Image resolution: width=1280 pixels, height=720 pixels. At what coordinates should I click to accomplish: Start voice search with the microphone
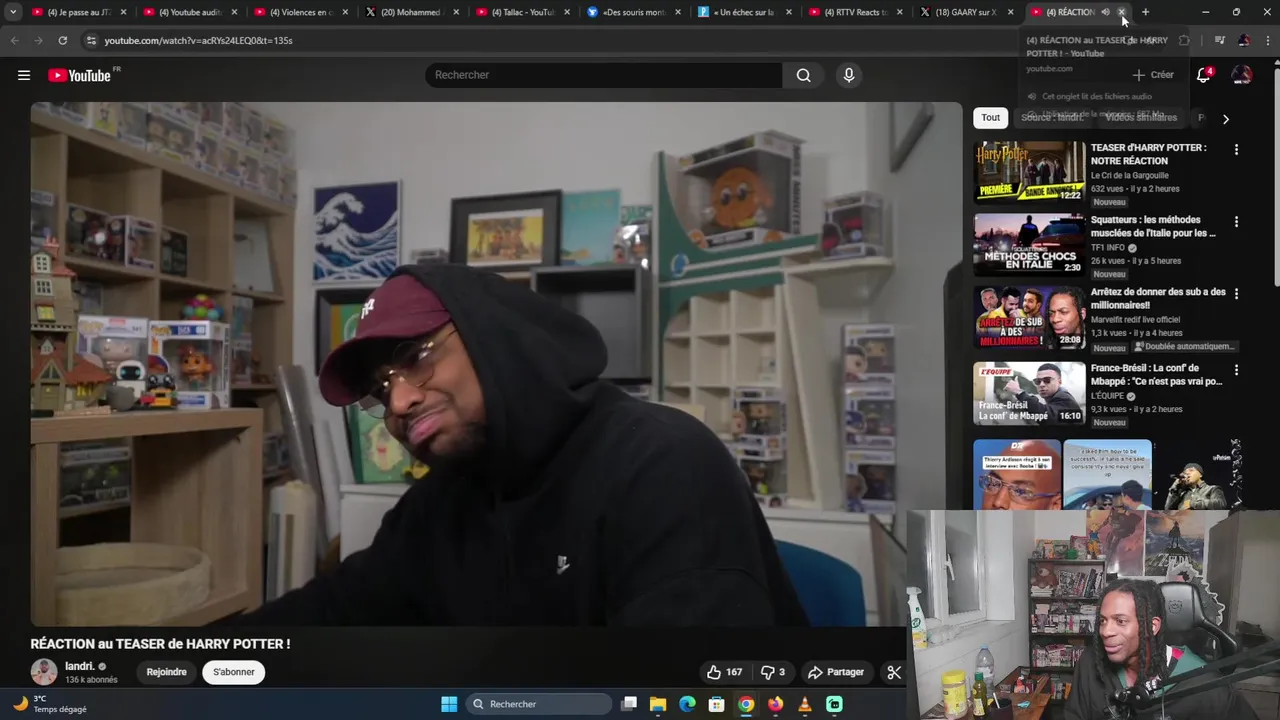(x=849, y=75)
